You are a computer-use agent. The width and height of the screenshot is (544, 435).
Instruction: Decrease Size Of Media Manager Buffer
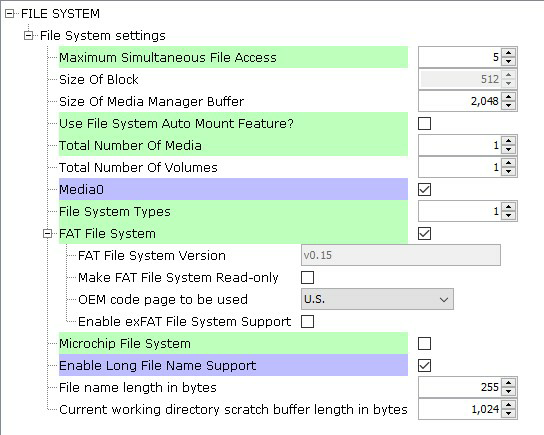pos(509,105)
